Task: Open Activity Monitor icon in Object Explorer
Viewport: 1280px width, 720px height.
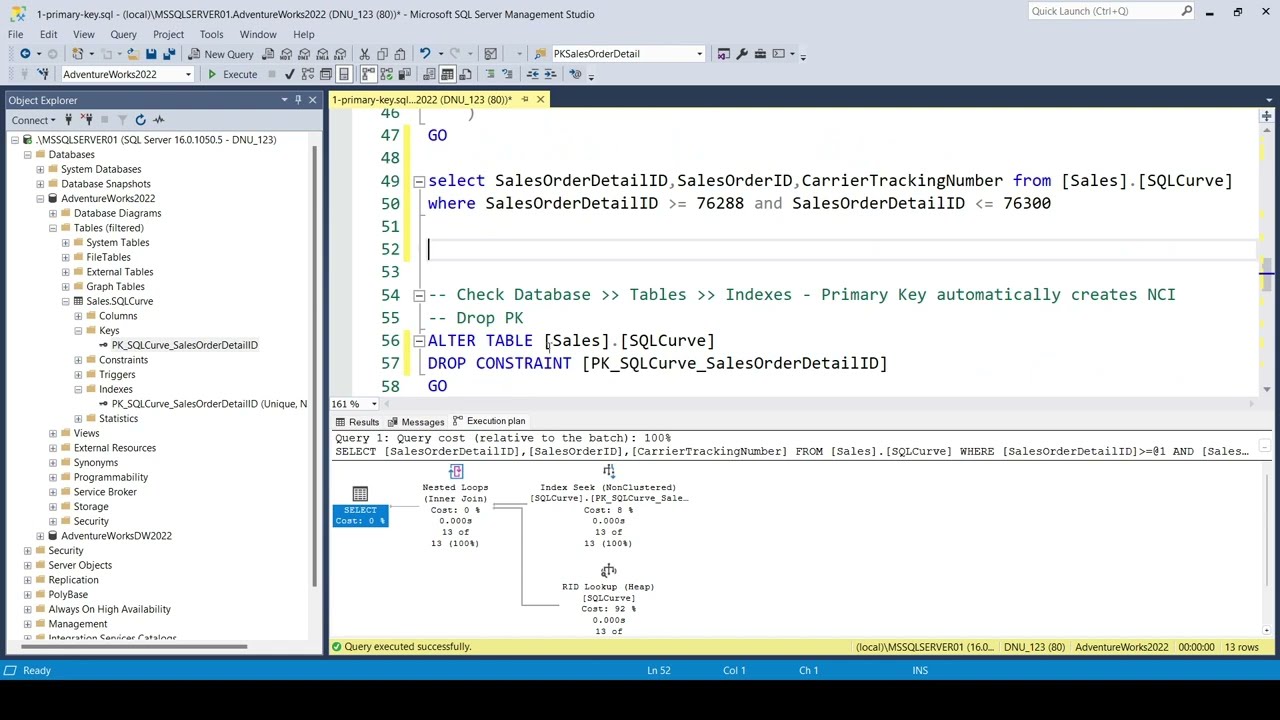Action: click(x=158, y=120)
